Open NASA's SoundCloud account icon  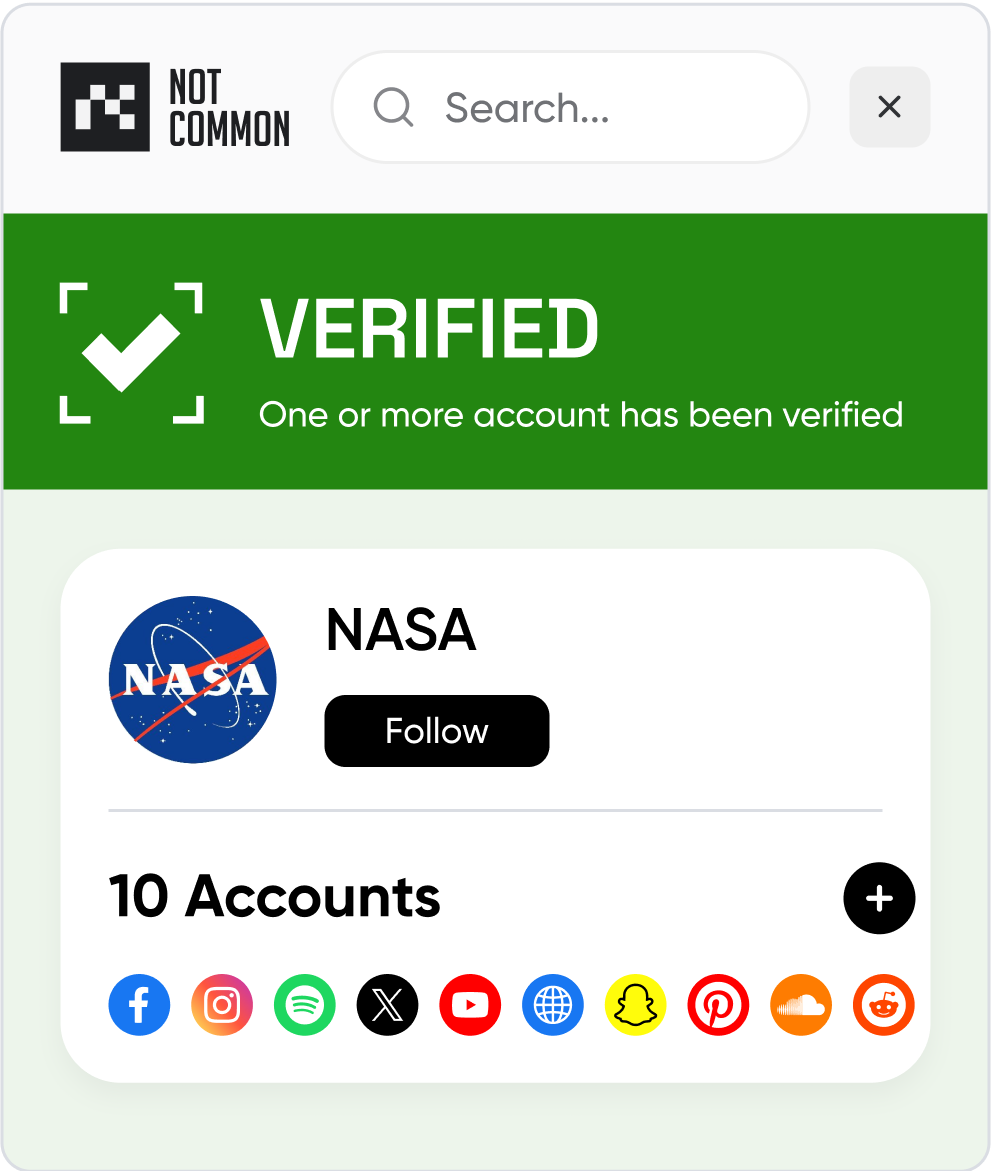pos(801,1004)
